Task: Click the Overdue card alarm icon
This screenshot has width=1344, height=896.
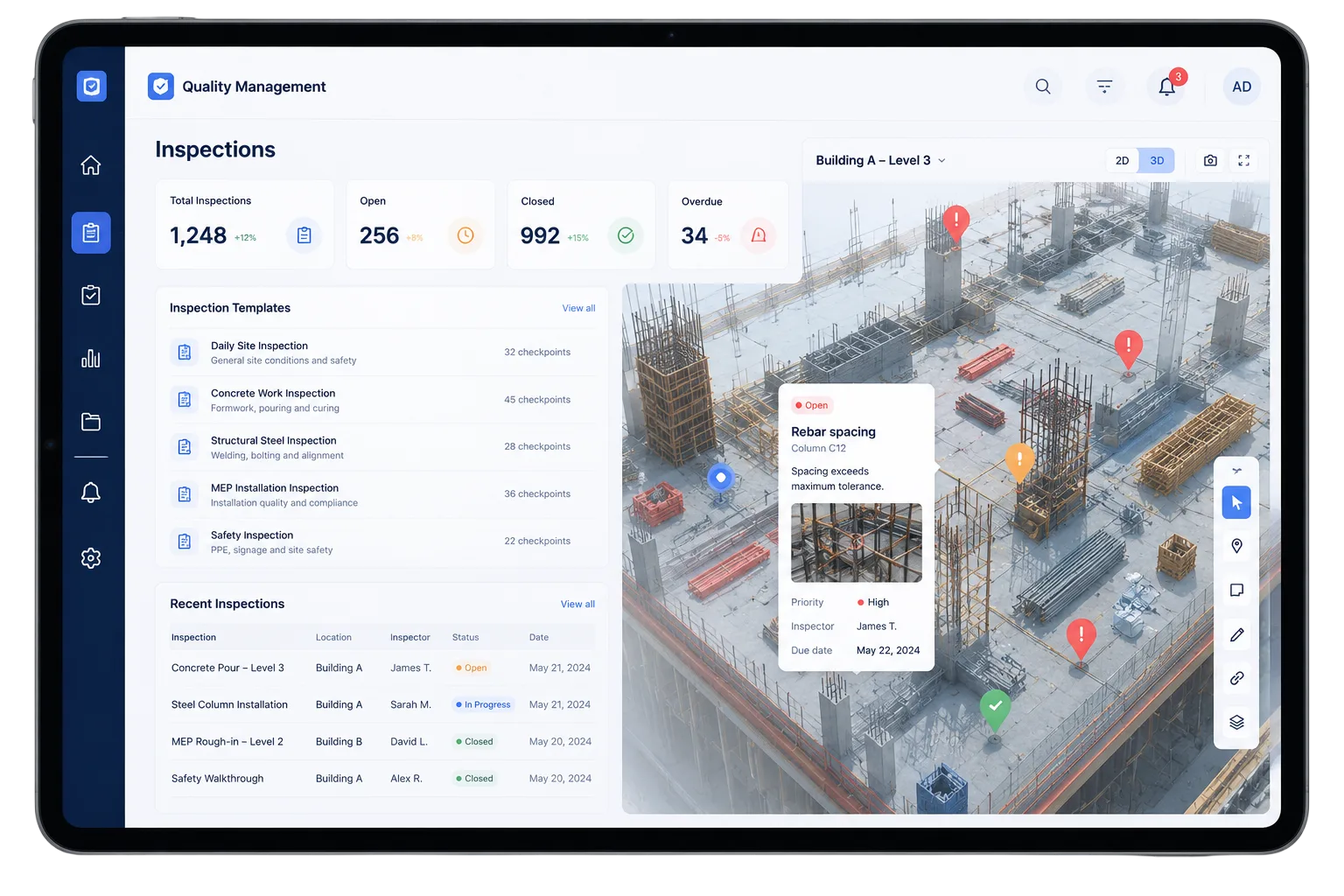Action: pyautogui.click(x=759, y=235)
